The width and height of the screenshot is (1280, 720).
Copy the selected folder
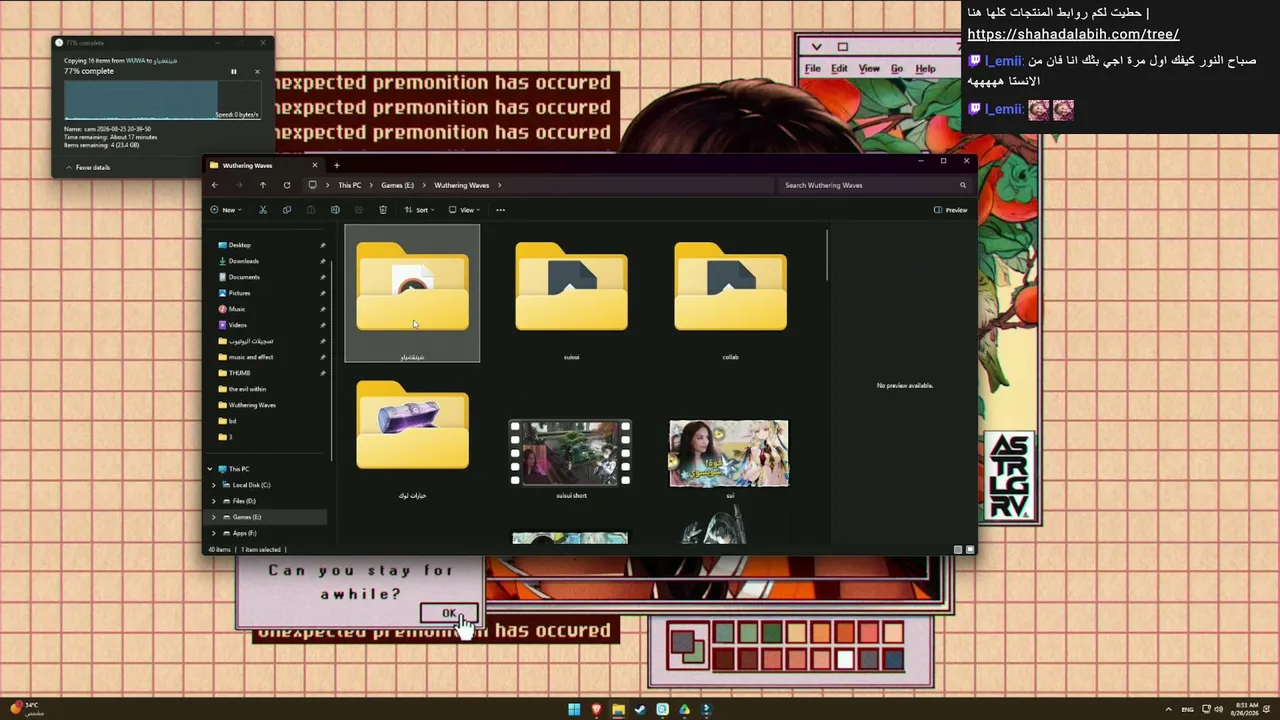point(287,210)
